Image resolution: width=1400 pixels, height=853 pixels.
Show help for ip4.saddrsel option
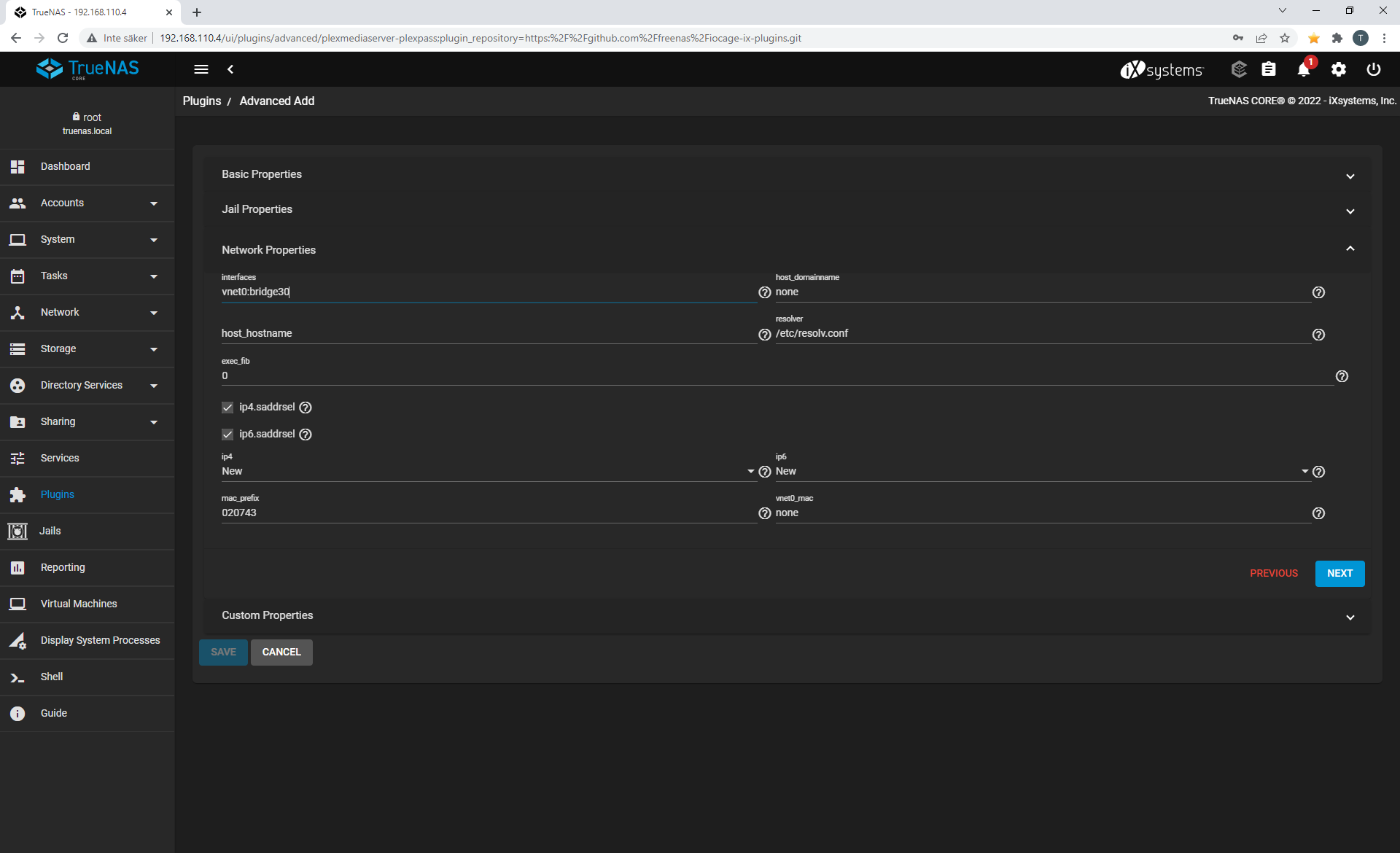tap(306, 408)
